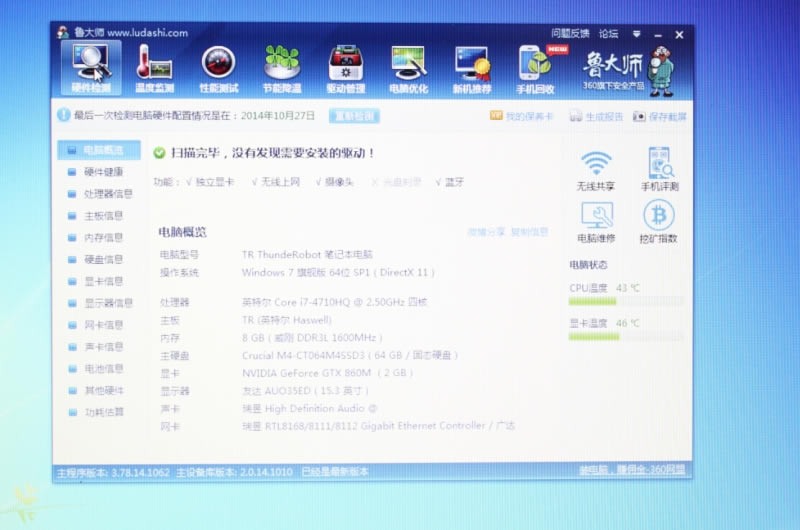
Task: Click the CPU温度 progress bar
Action: [x=626, y=302]
